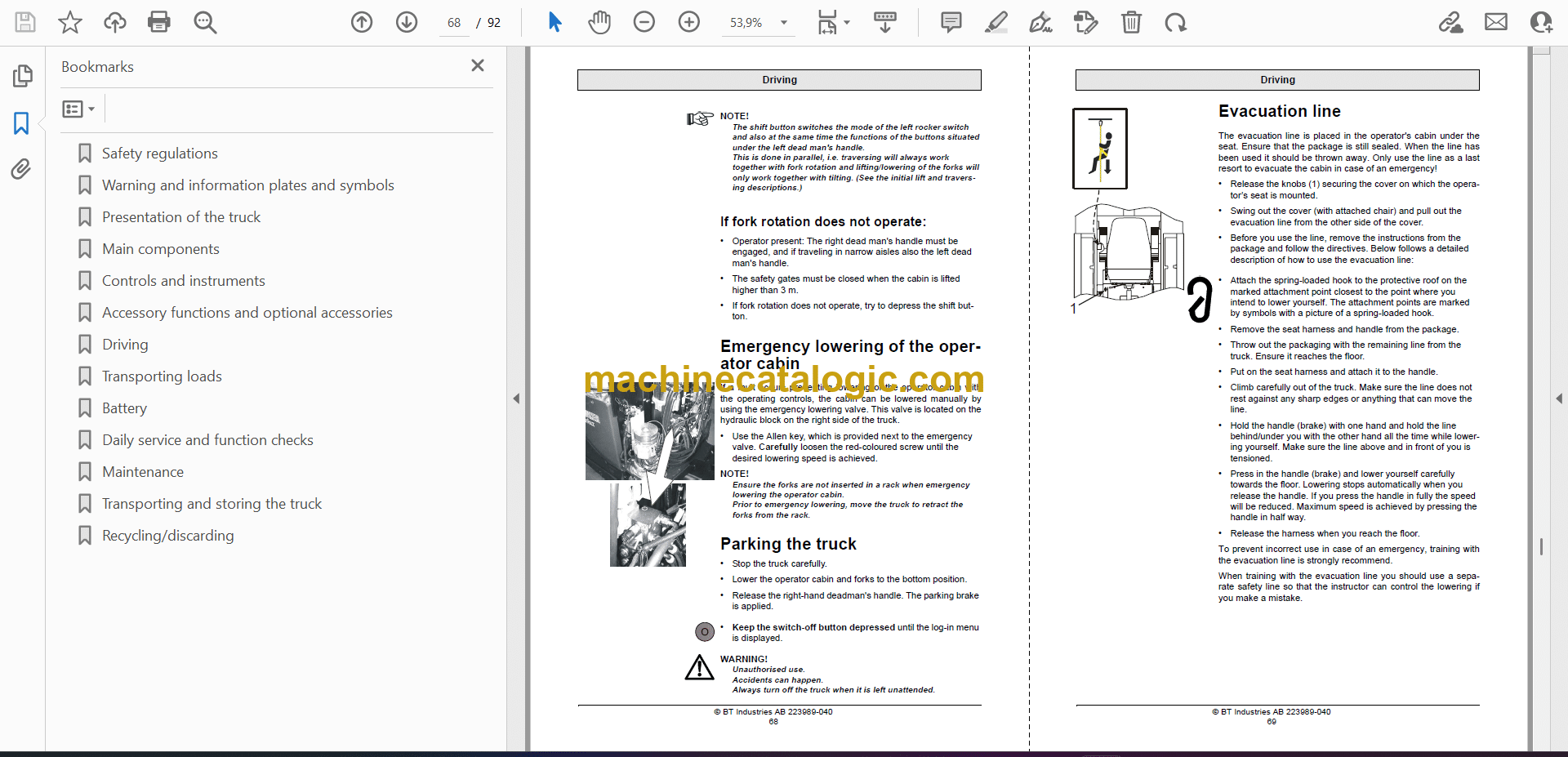
Task: Go to the next page
Action: pyautogui.click(x=407, y=22)
